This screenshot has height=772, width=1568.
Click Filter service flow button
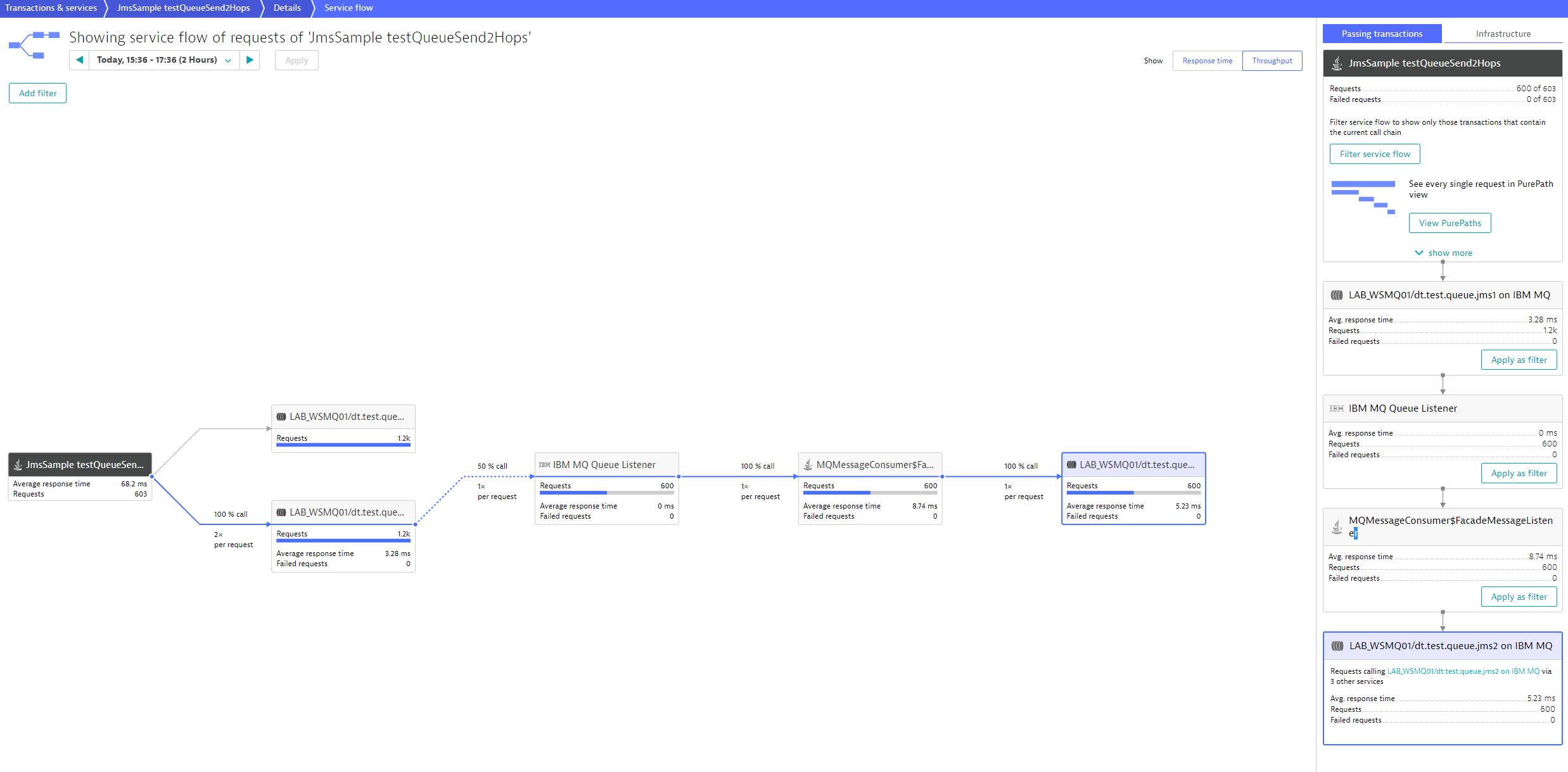point(1374,153)
